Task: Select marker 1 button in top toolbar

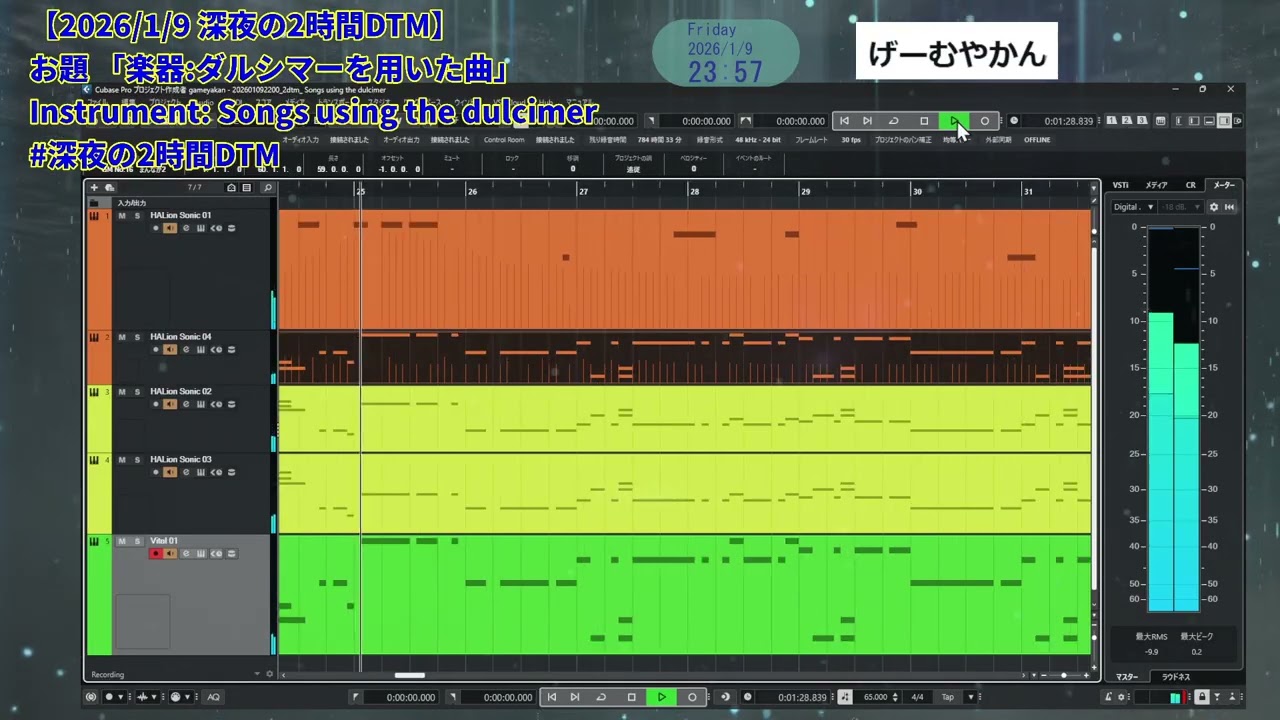Action: click(1111, 121)
